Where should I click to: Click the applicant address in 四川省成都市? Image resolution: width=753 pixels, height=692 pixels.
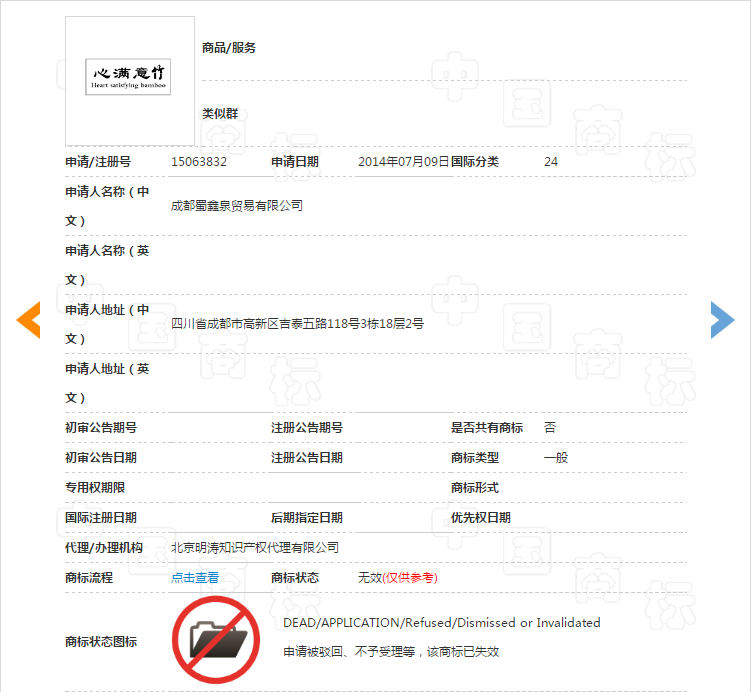297,324
